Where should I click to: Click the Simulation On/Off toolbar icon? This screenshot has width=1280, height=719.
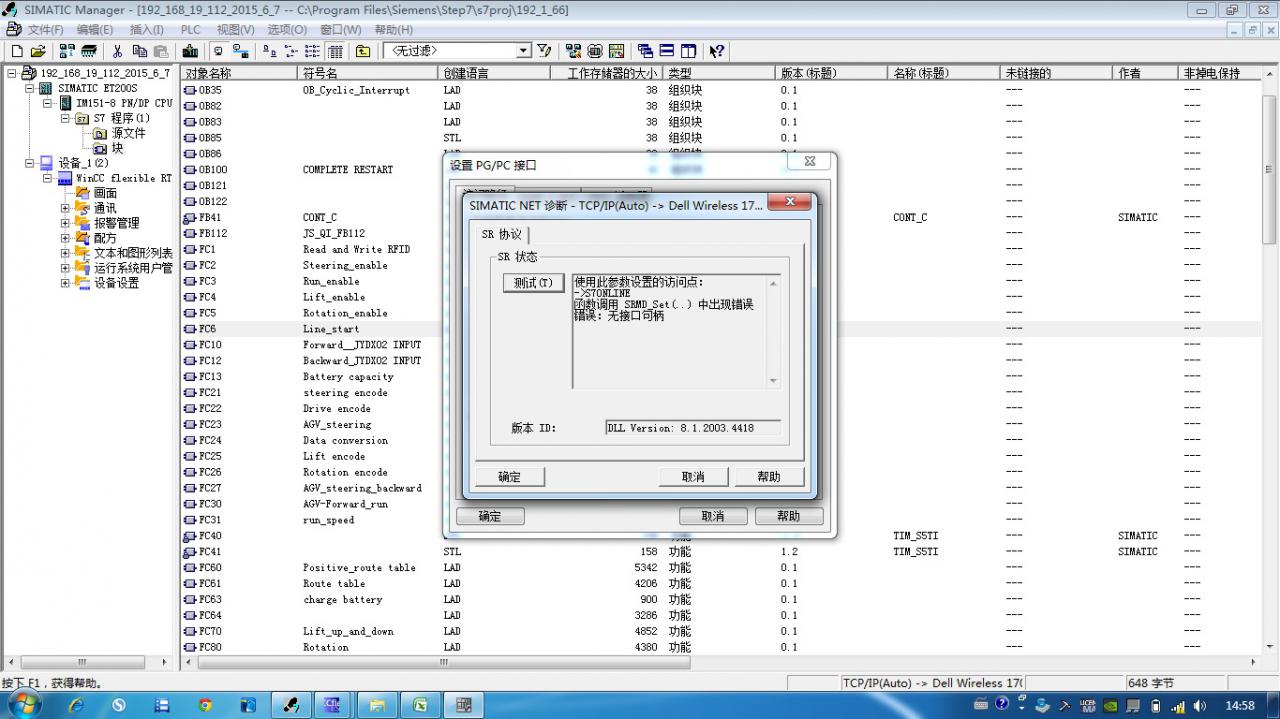[595, 51]
